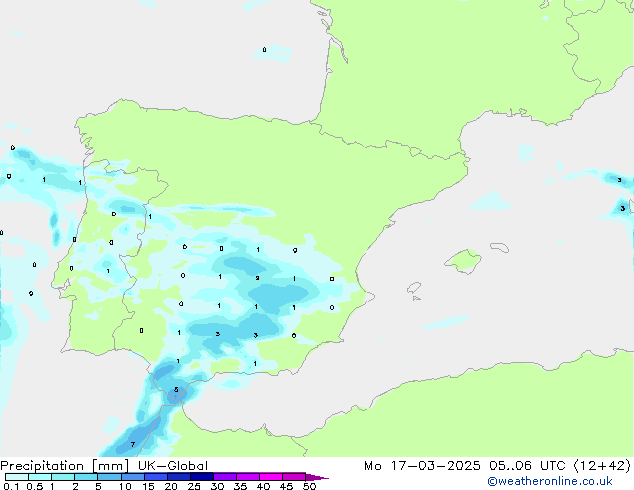This screenshot has width=634, height=490.
Task: Pick the 1–2 mm legend color swatch
Action: click(63, 477)
